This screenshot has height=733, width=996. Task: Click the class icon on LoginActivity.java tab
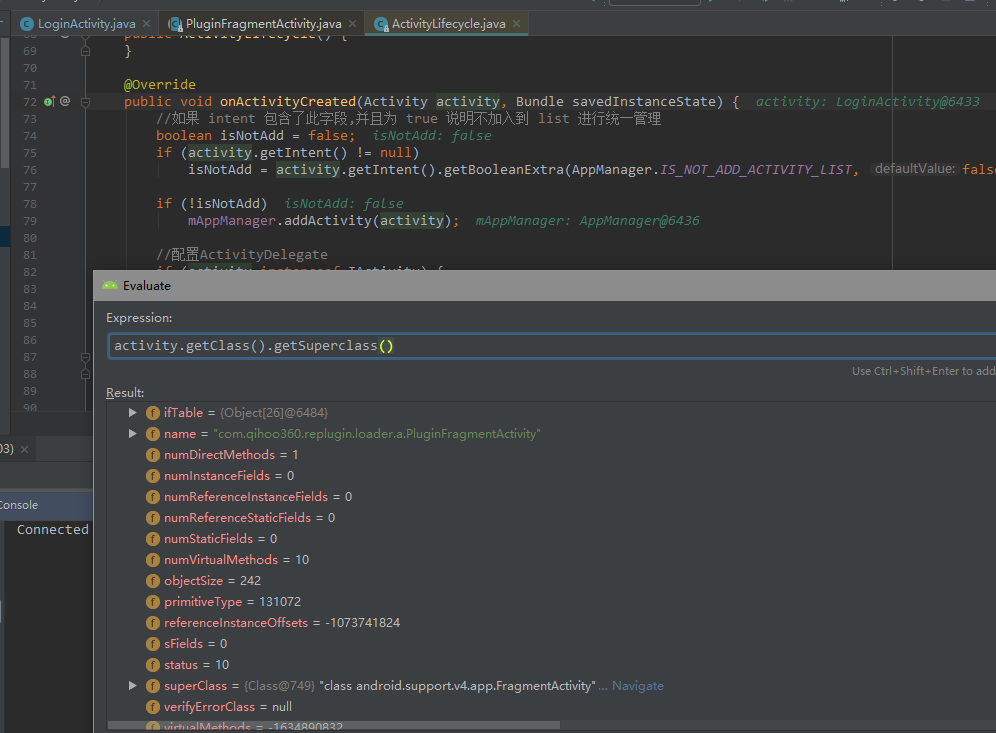pos(27,24)
